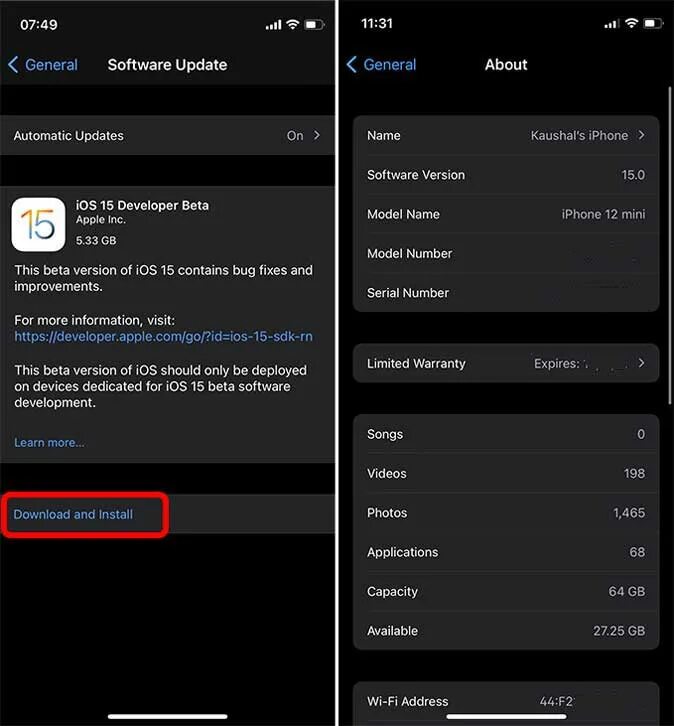The height and width of the screenshot is (726, 674).
Task: Click the About page scrollbar
Action: tap(669, 245)
